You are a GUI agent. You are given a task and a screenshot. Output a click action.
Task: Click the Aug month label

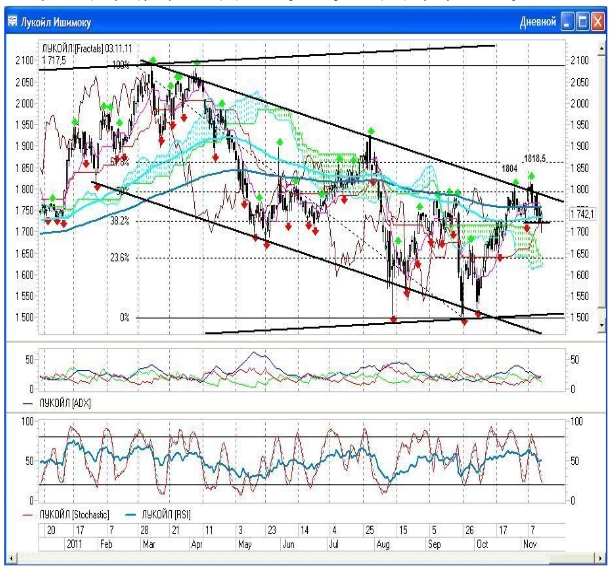383,543
